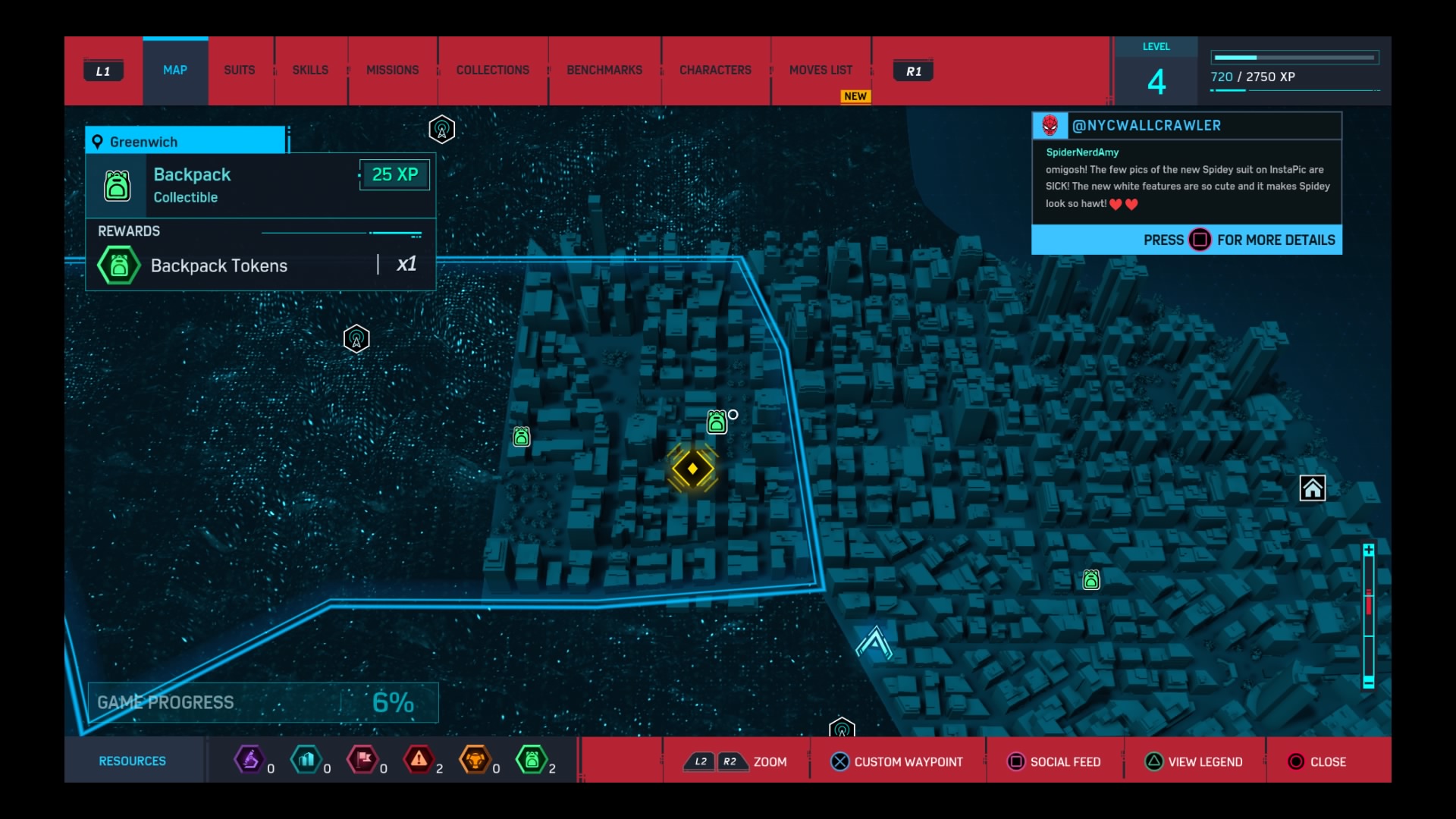Click the green hexagon Backpack Tokens reward icon
Viewport: 1456px width, 819px height.
[x=119, y=265]
